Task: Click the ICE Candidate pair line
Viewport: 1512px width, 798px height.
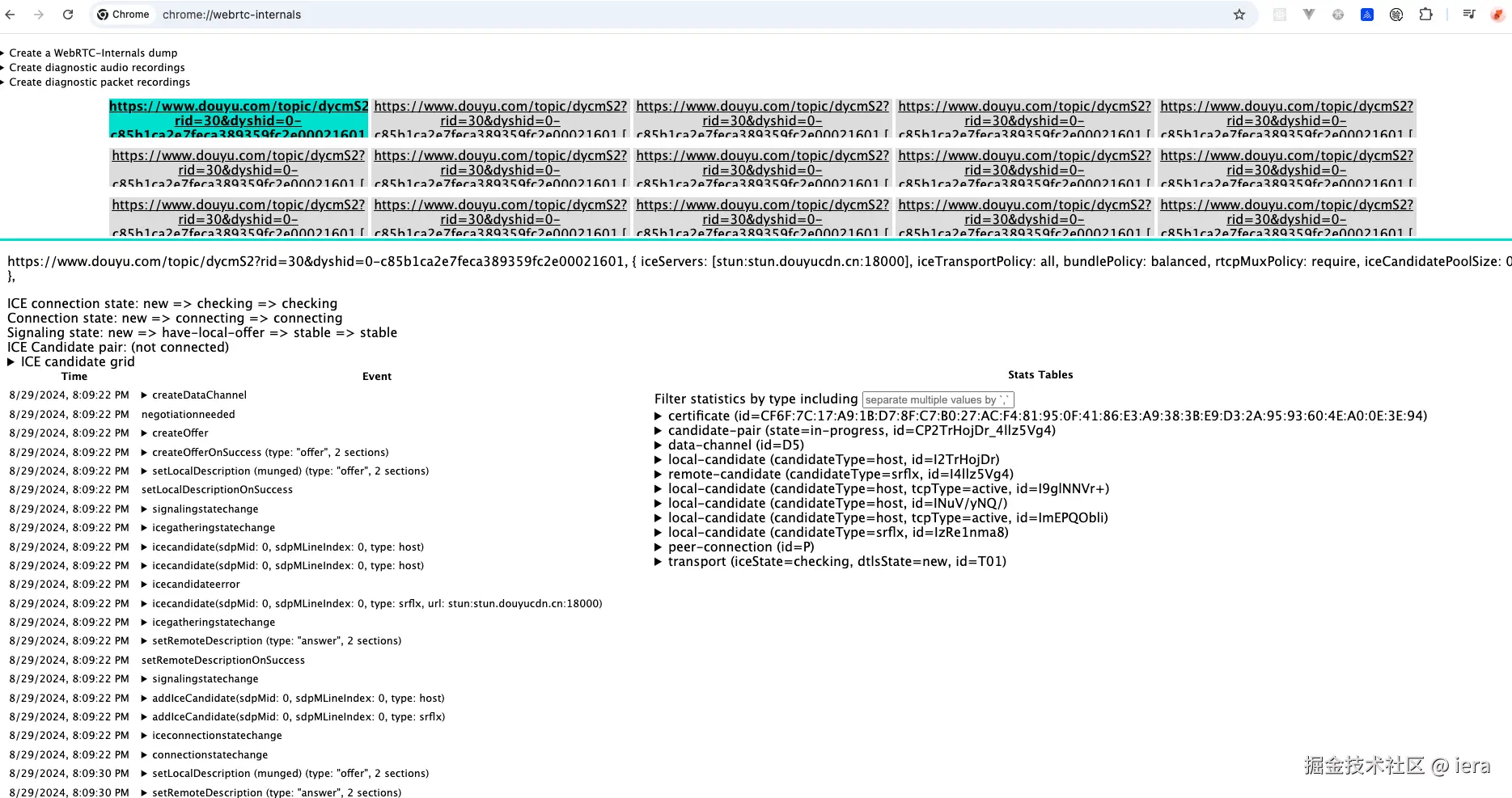Action: 118,348
